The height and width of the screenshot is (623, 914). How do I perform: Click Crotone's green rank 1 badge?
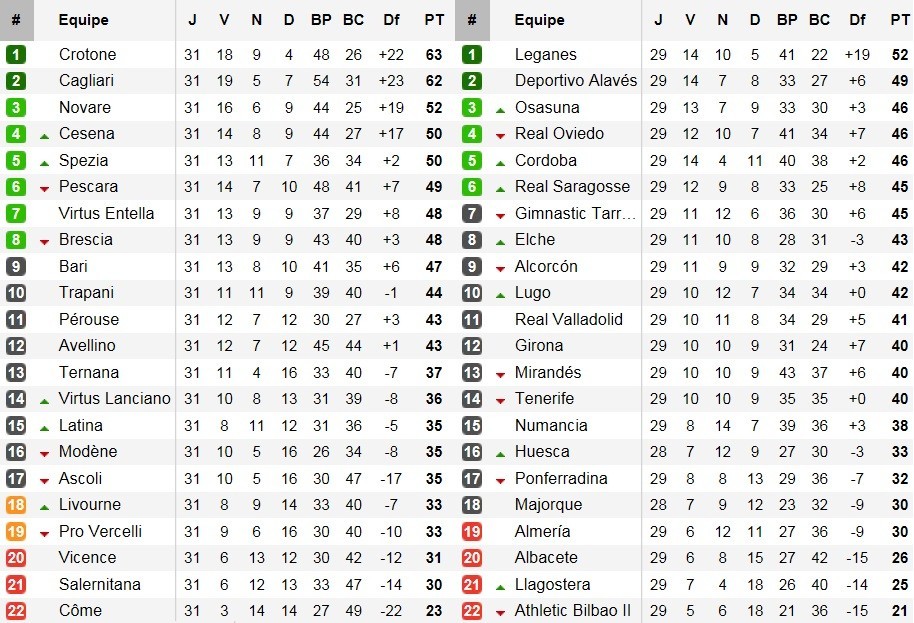pos(16,55)
